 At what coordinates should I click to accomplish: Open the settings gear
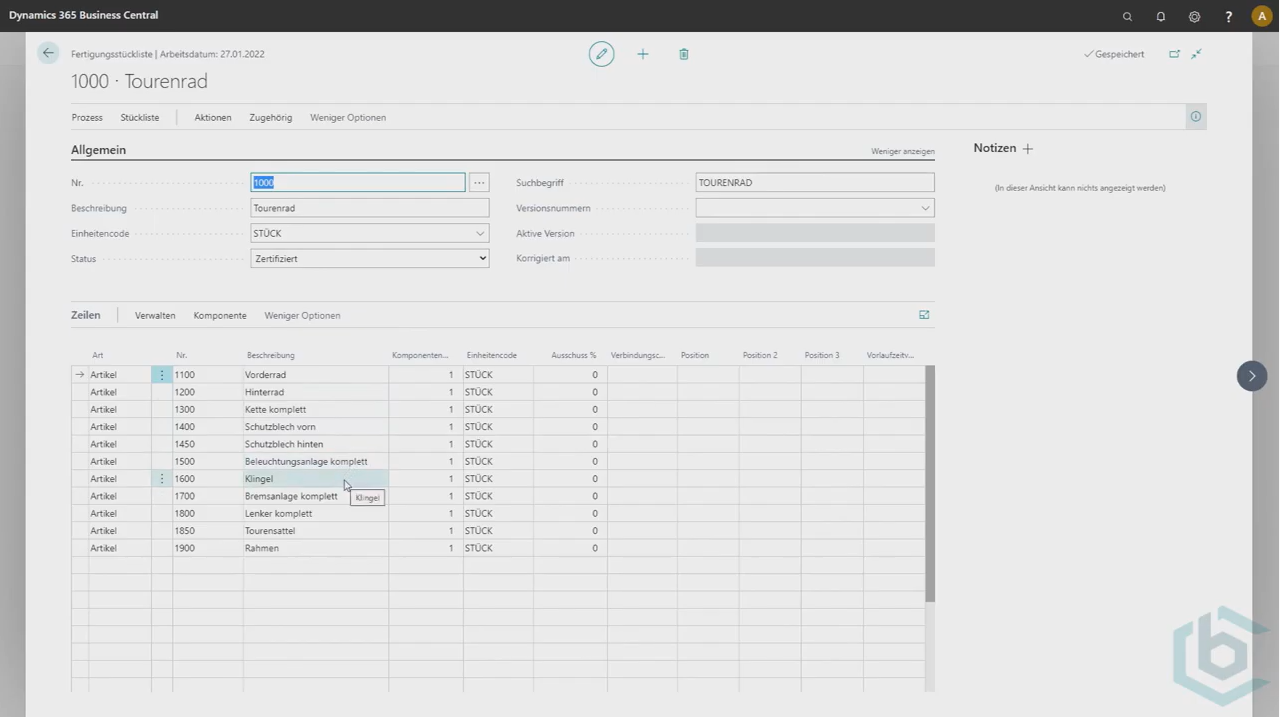pyautogui.click(x=1194, y=16)
